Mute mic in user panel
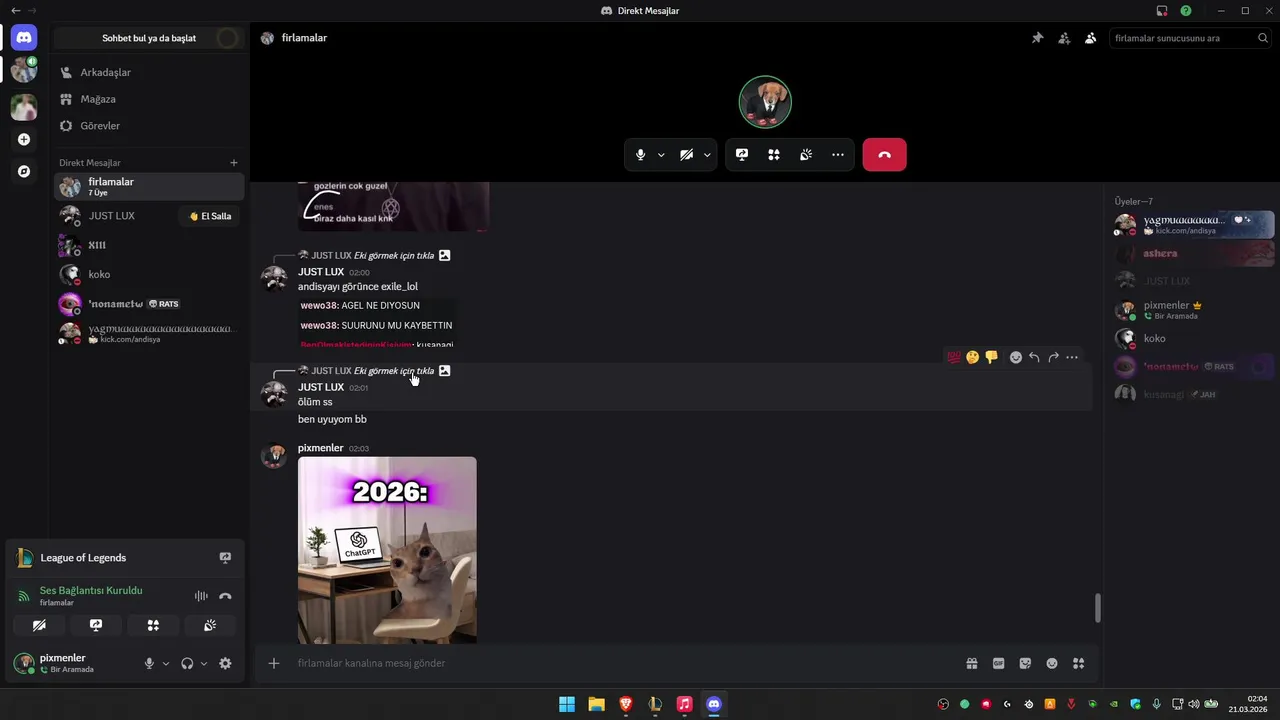 point(149,663)
